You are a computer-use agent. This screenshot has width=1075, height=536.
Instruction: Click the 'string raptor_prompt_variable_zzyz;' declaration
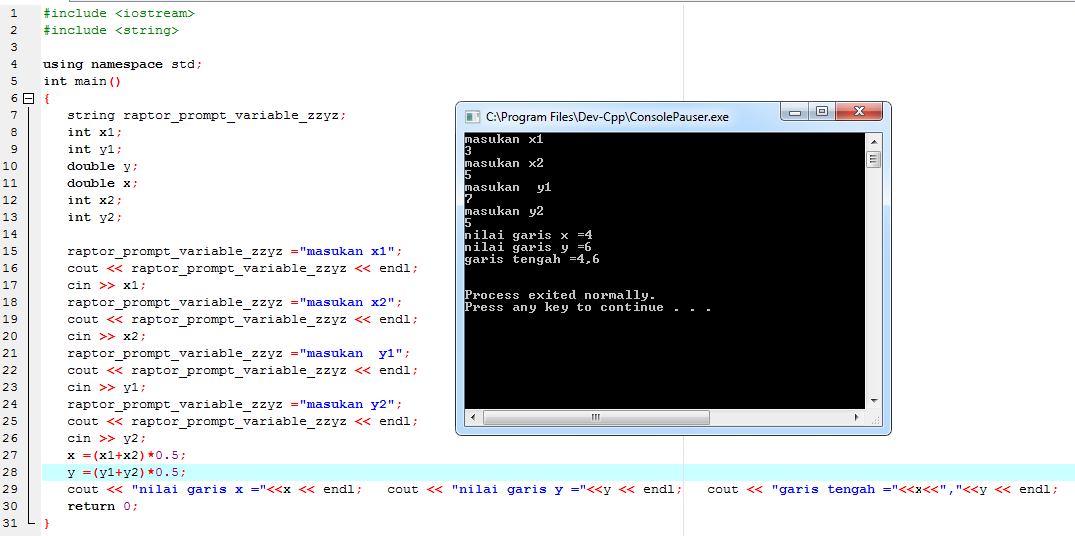click(x=207, y=115)
